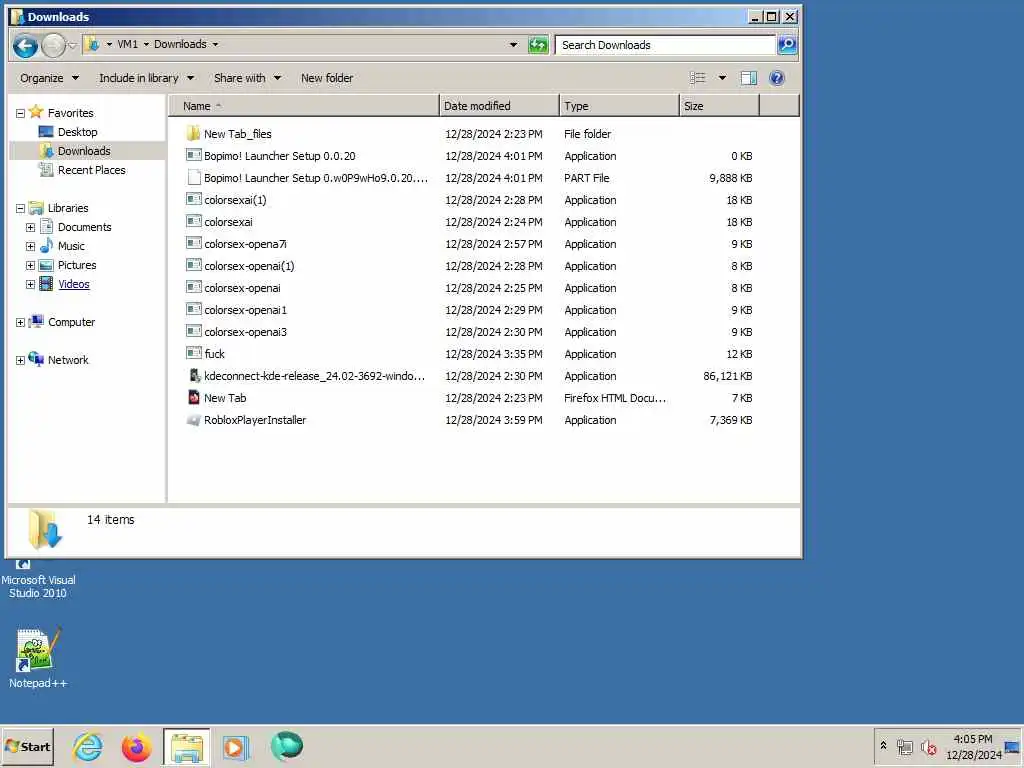Open the Start menu
This screenshot has height=768, width=1024.
[27, 746]
